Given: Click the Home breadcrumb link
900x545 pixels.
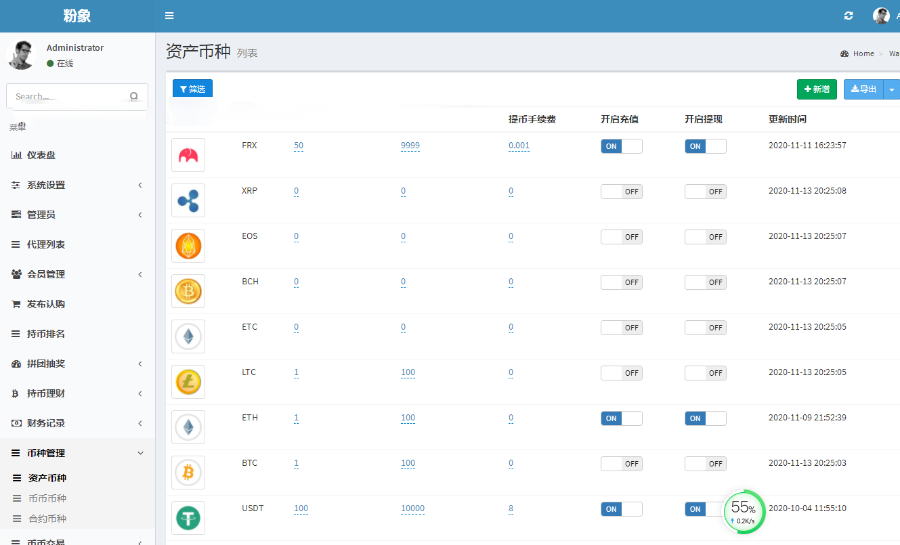Looking at the screenshot, I should tap(863, 53).
